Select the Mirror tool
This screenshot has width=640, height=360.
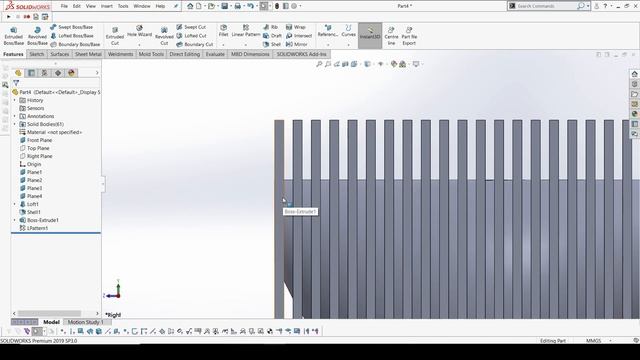tap(297, 44)
